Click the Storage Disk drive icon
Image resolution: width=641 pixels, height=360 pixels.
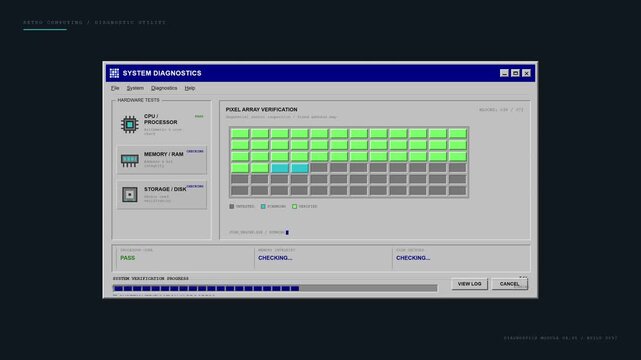[x=130, y=195]
